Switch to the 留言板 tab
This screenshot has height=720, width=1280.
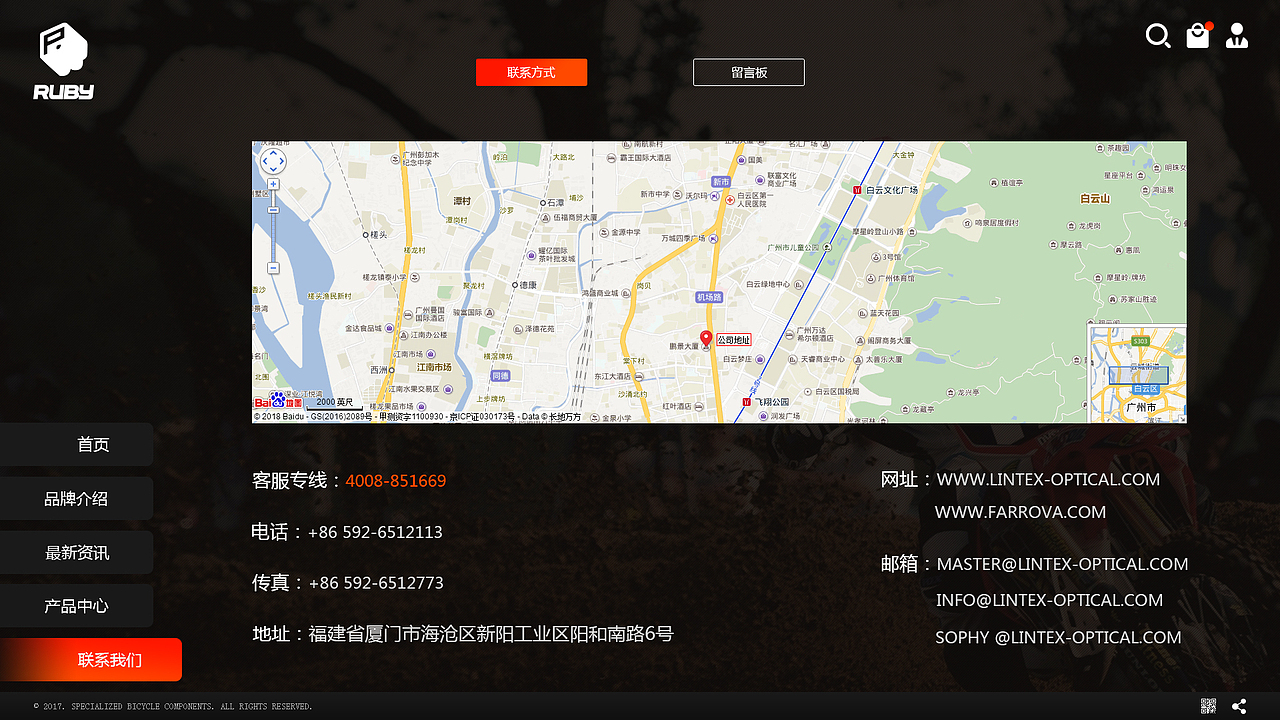coord(749,72)
